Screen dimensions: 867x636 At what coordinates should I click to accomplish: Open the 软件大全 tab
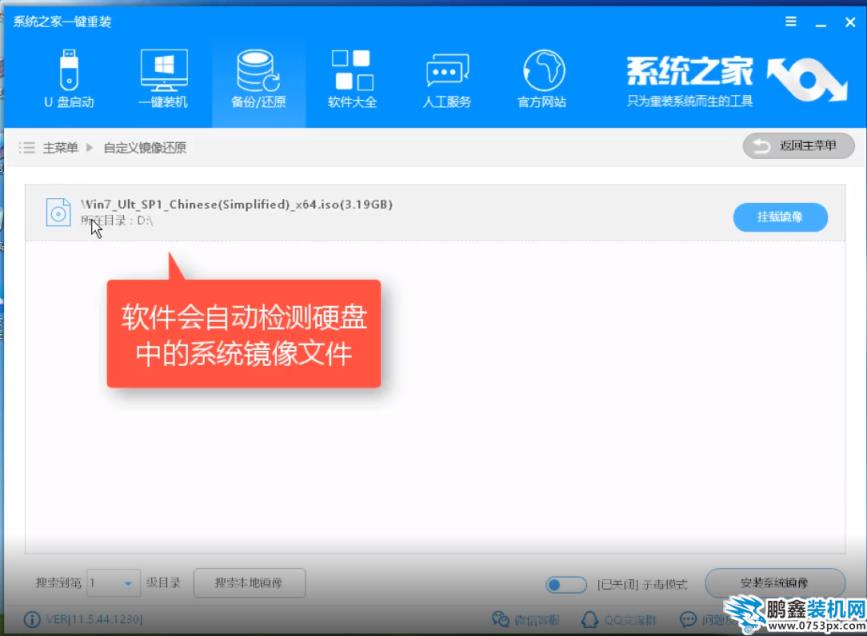tap(352, 79)
